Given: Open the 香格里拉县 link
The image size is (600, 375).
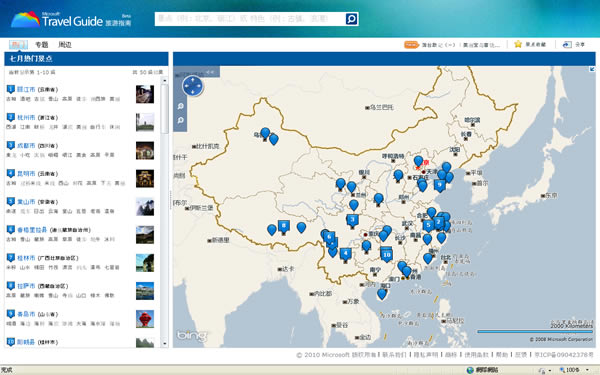Looking at the screenshot, I should click(x=32, y=230).
